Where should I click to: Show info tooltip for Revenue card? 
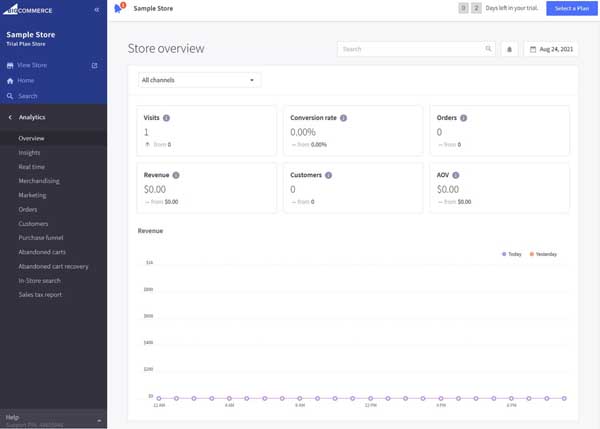(176, 175)
